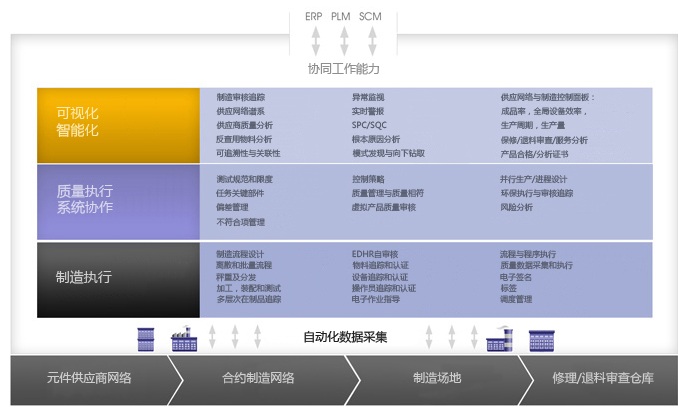Click 实时警报 item
The image size is (678, 408).
tap(368, 111)
